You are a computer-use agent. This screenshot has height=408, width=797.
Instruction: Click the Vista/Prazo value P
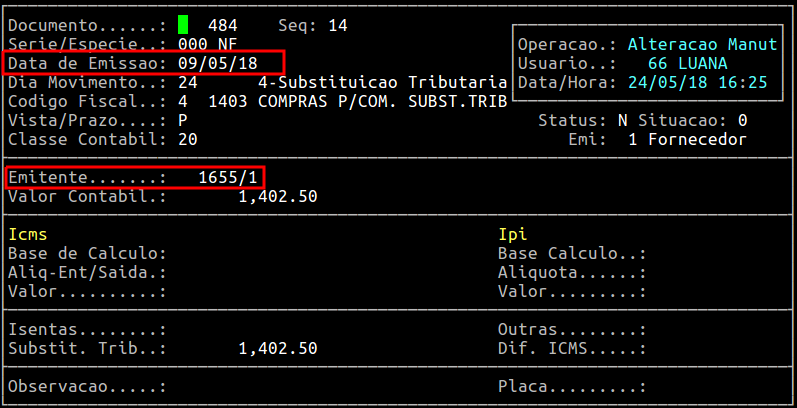click(x=183, y=120)
